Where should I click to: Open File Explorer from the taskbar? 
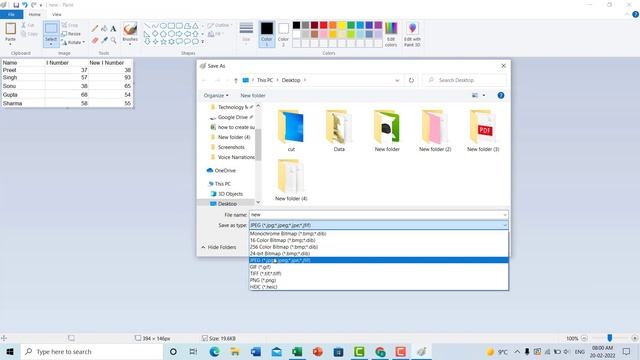[235, 351]
